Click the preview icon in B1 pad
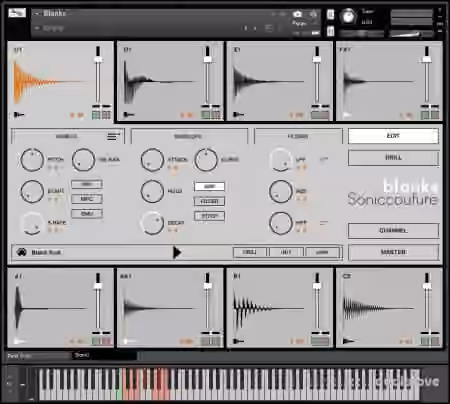Image resolution: width=450 pixels, height=404 pixels. pyautogui.click(x=238, y=341)
